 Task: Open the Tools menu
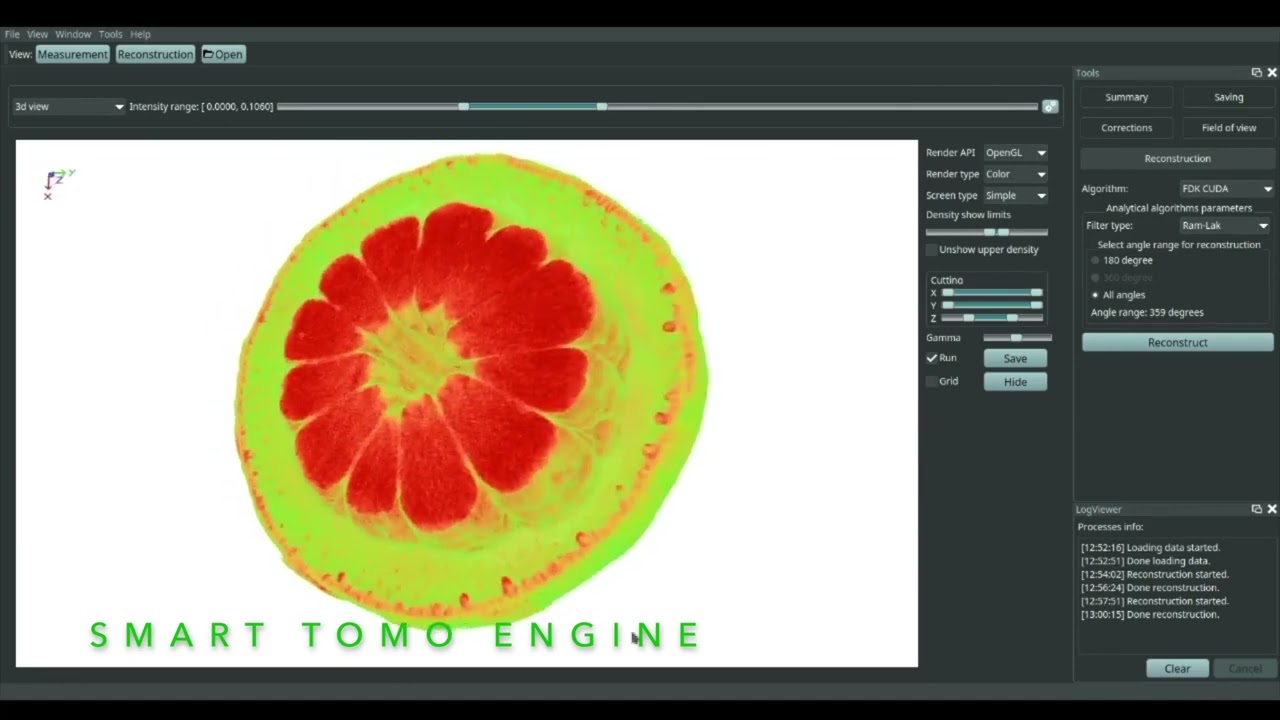(x=110, y=34)
